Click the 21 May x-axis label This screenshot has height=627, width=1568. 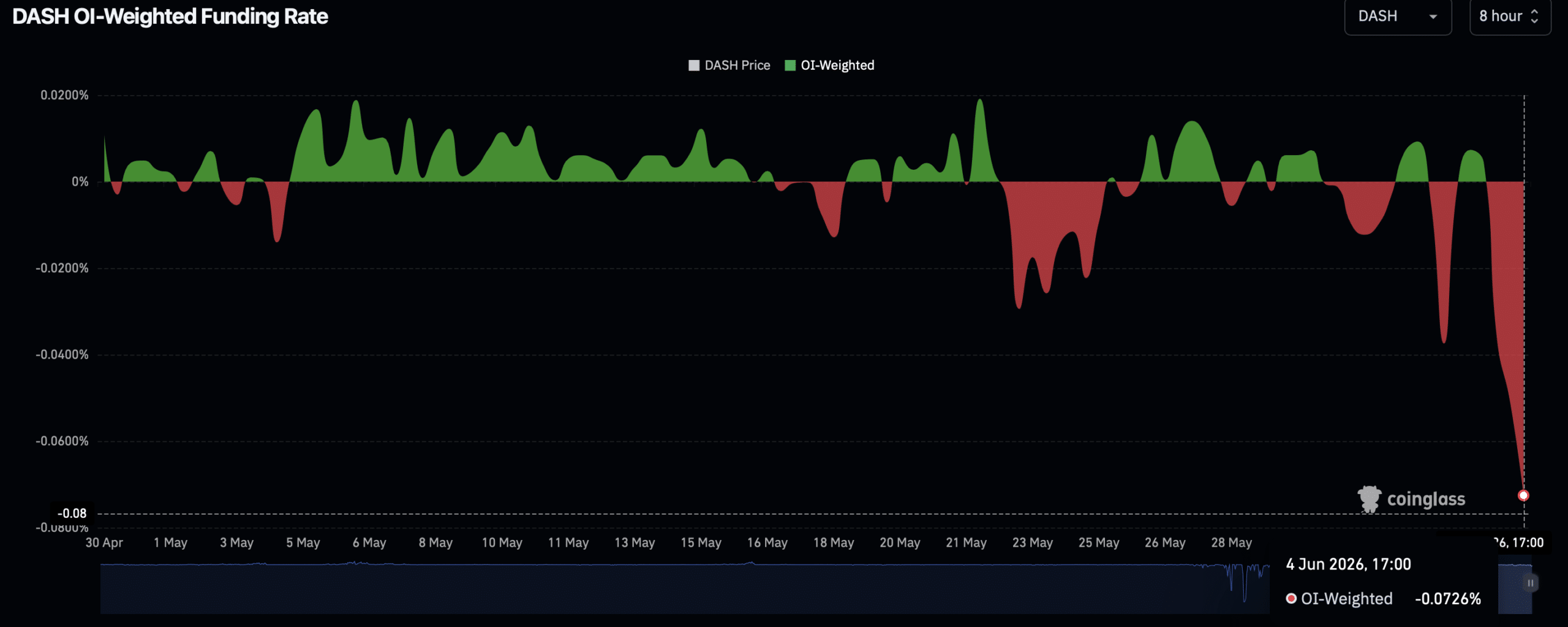[966, 542]
